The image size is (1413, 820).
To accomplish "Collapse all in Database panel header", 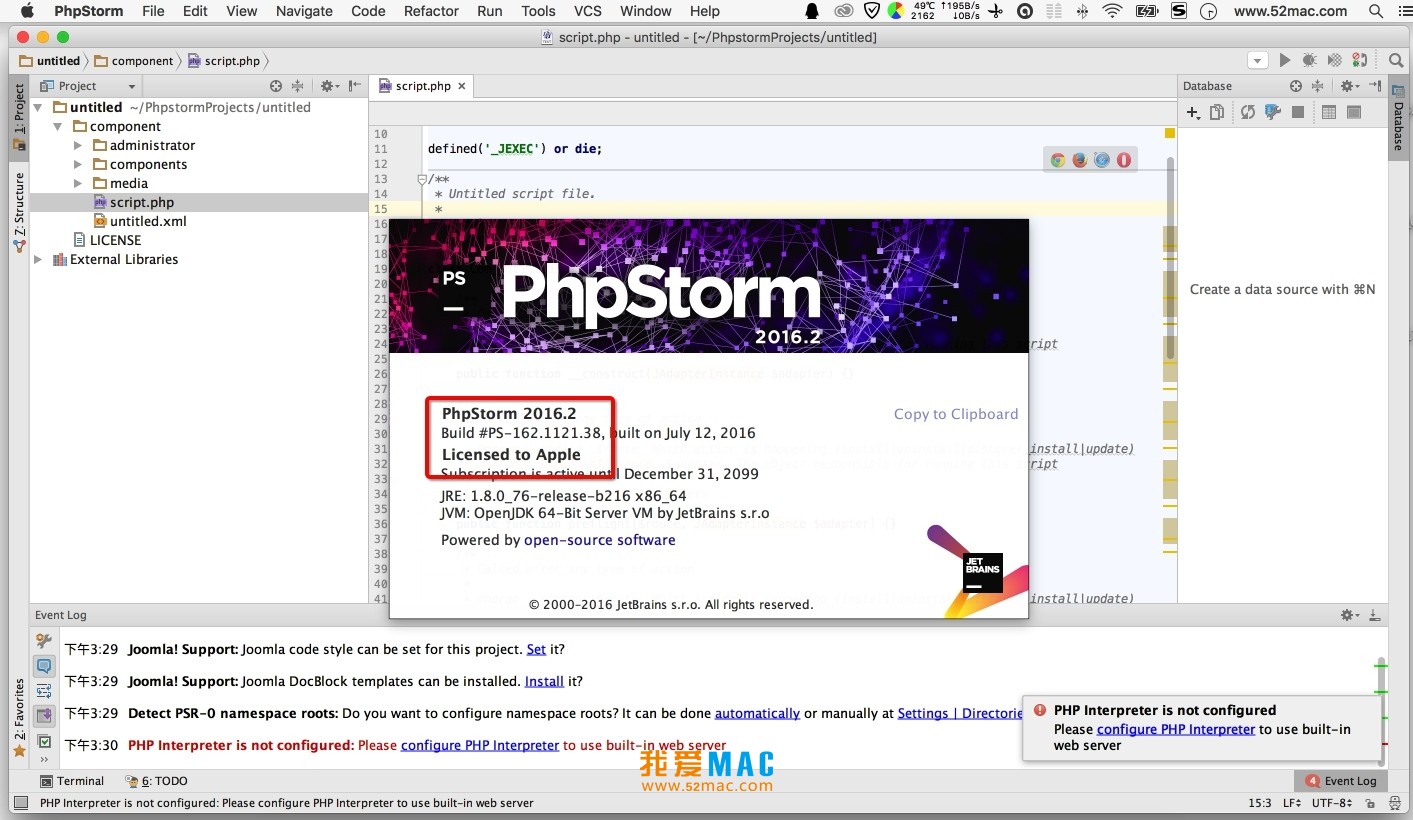I will pos(1317,86).
